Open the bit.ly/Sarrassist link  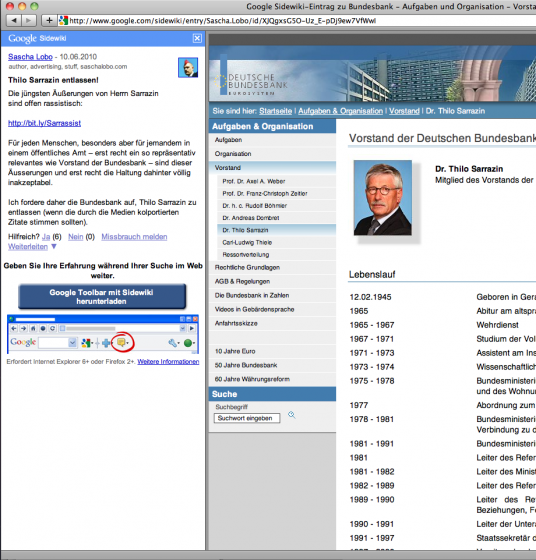tap(45, 123)
